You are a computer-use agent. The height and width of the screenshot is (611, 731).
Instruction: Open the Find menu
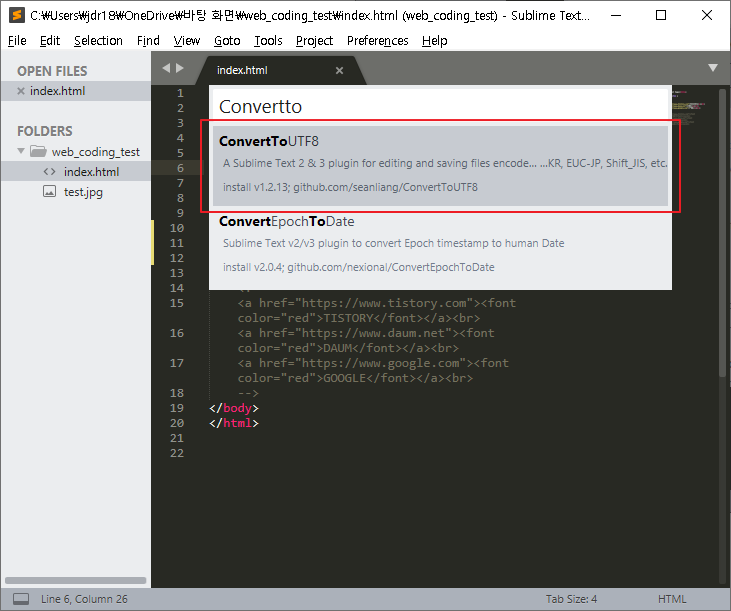(x=148, y=41)
